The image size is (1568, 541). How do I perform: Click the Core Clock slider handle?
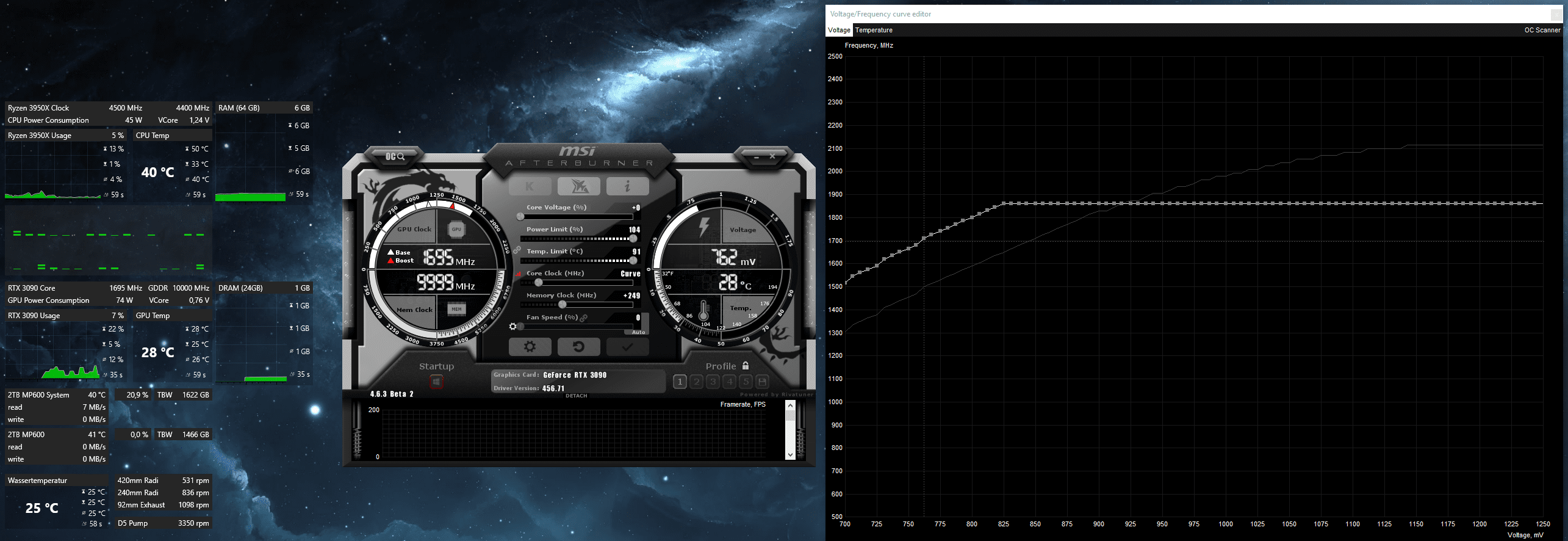pyautogui.click(x=539, y=282)
